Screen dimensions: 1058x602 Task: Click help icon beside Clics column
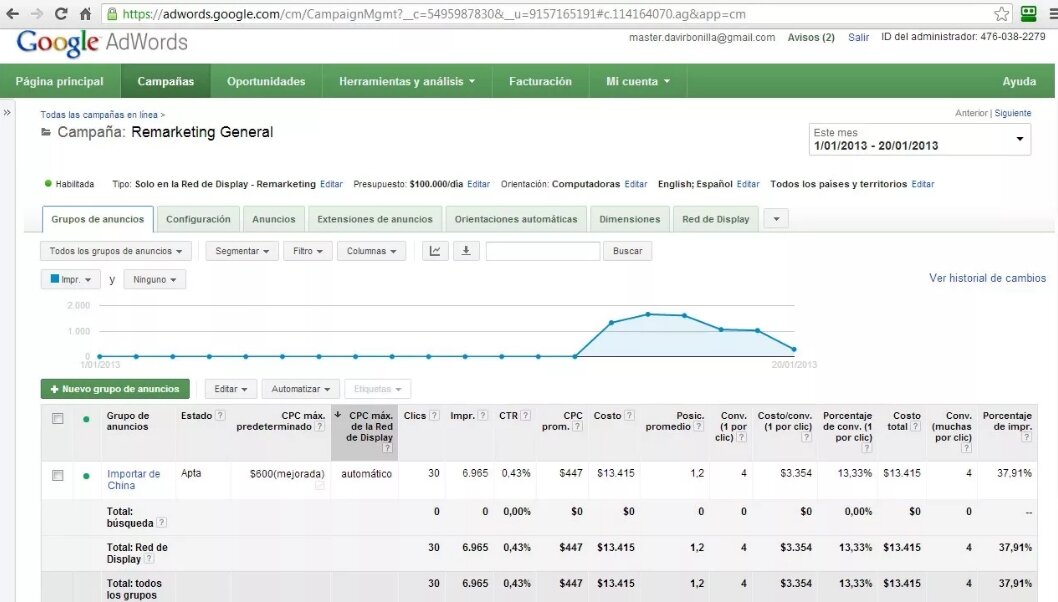435,416
